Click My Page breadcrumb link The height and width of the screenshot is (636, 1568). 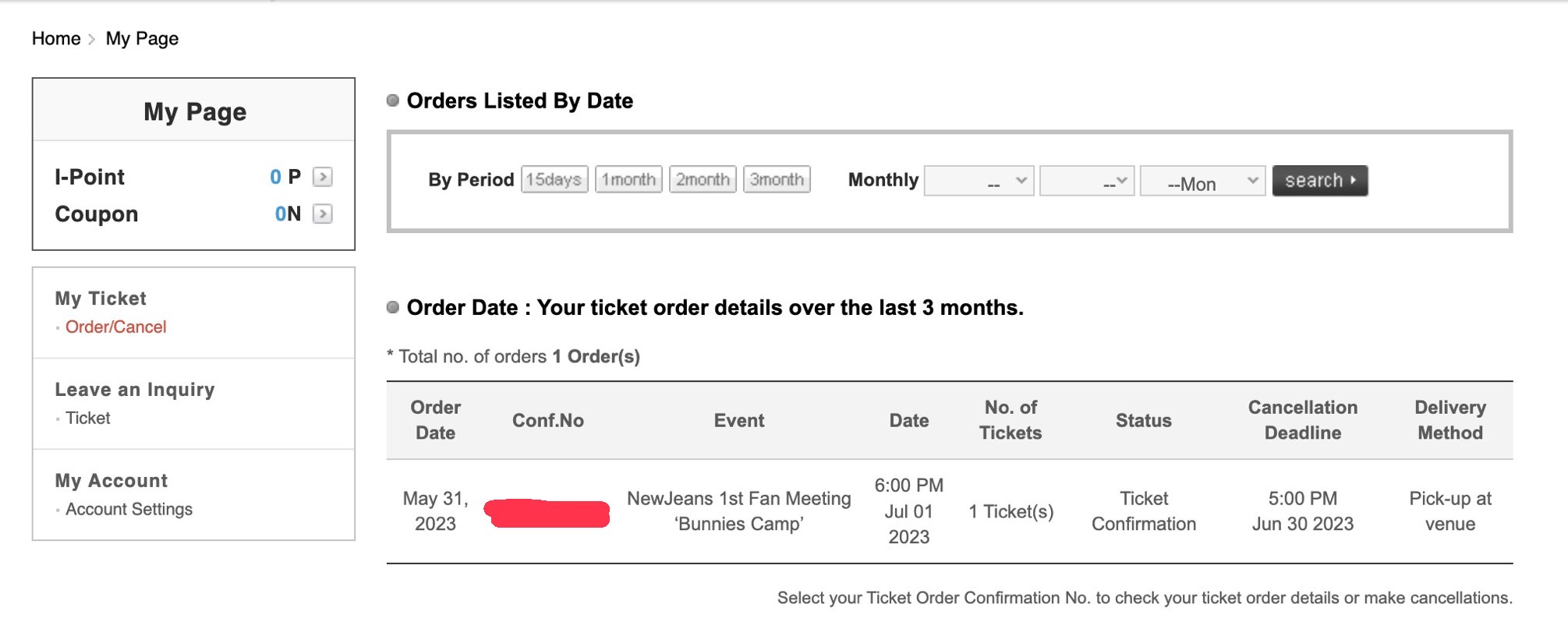coord(142,39)
